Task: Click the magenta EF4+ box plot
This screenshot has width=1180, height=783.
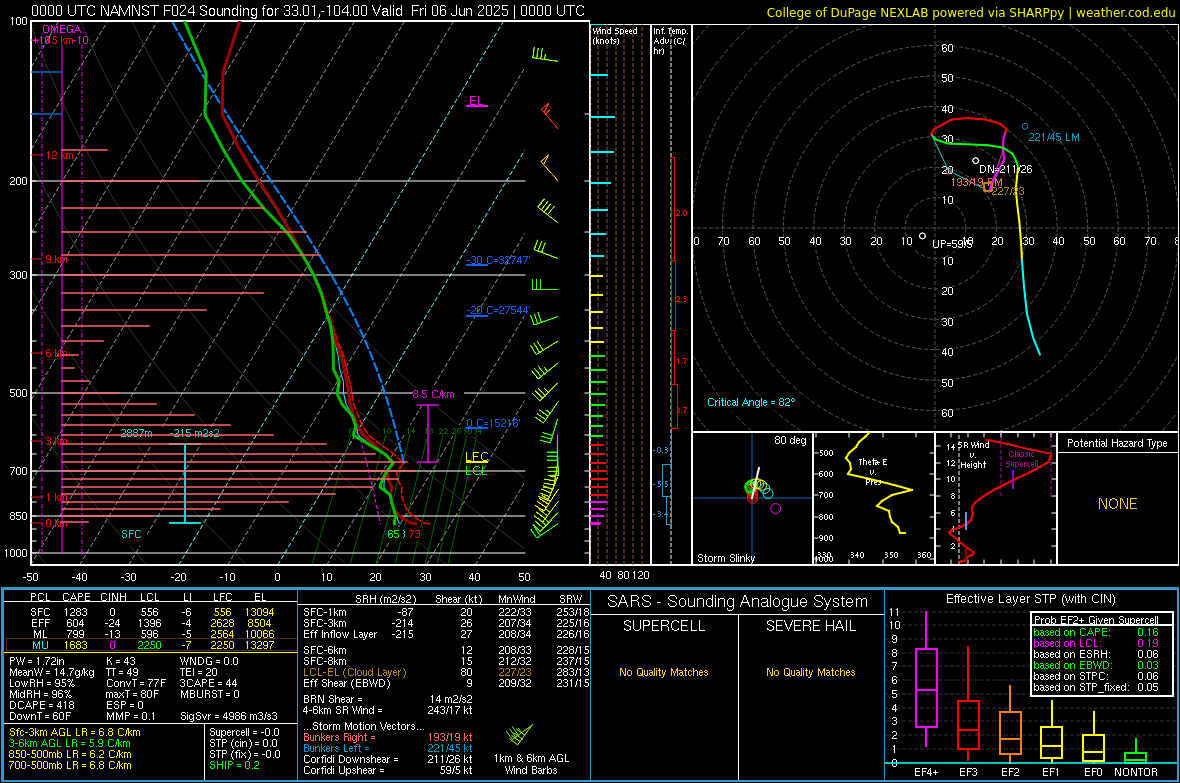Action: point(926,679)
